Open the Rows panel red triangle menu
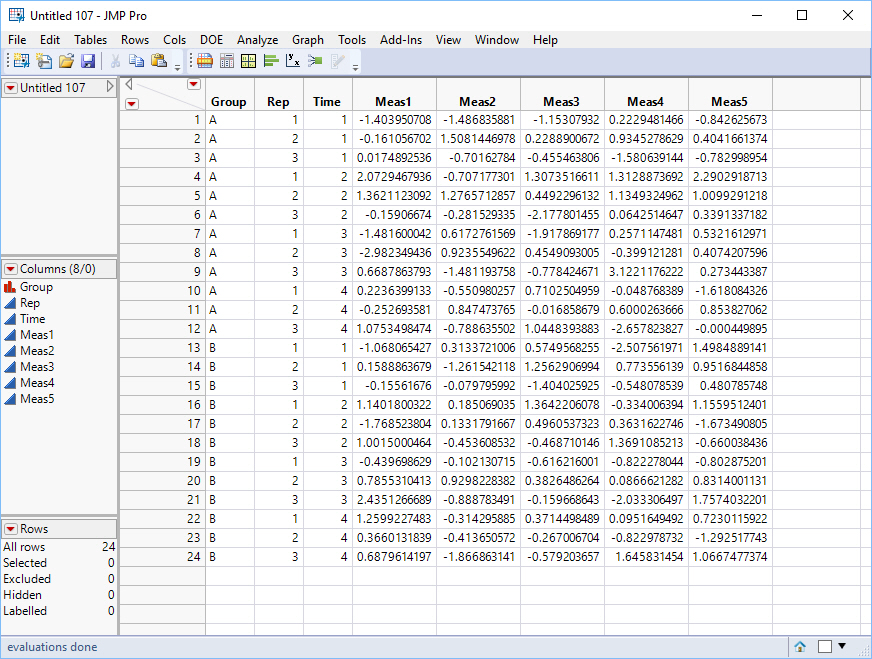 pyautogui.click(x=10, y=529)
